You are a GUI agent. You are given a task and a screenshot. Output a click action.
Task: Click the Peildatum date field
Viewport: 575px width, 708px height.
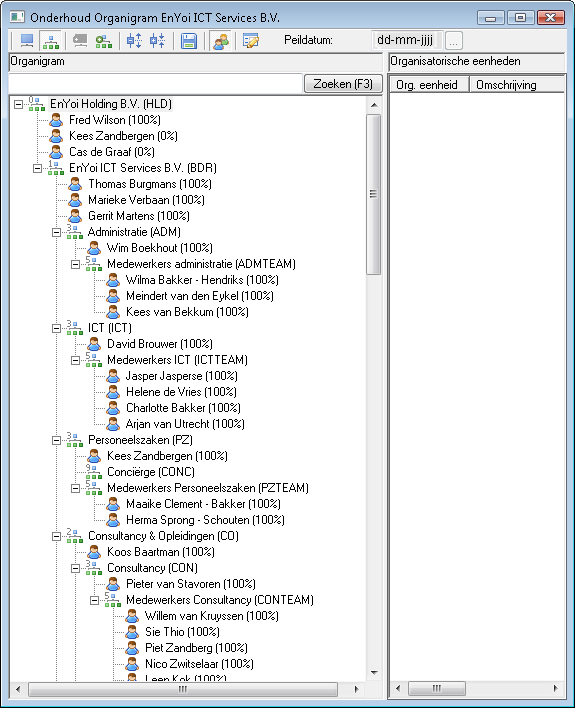[x=407, y=40]
